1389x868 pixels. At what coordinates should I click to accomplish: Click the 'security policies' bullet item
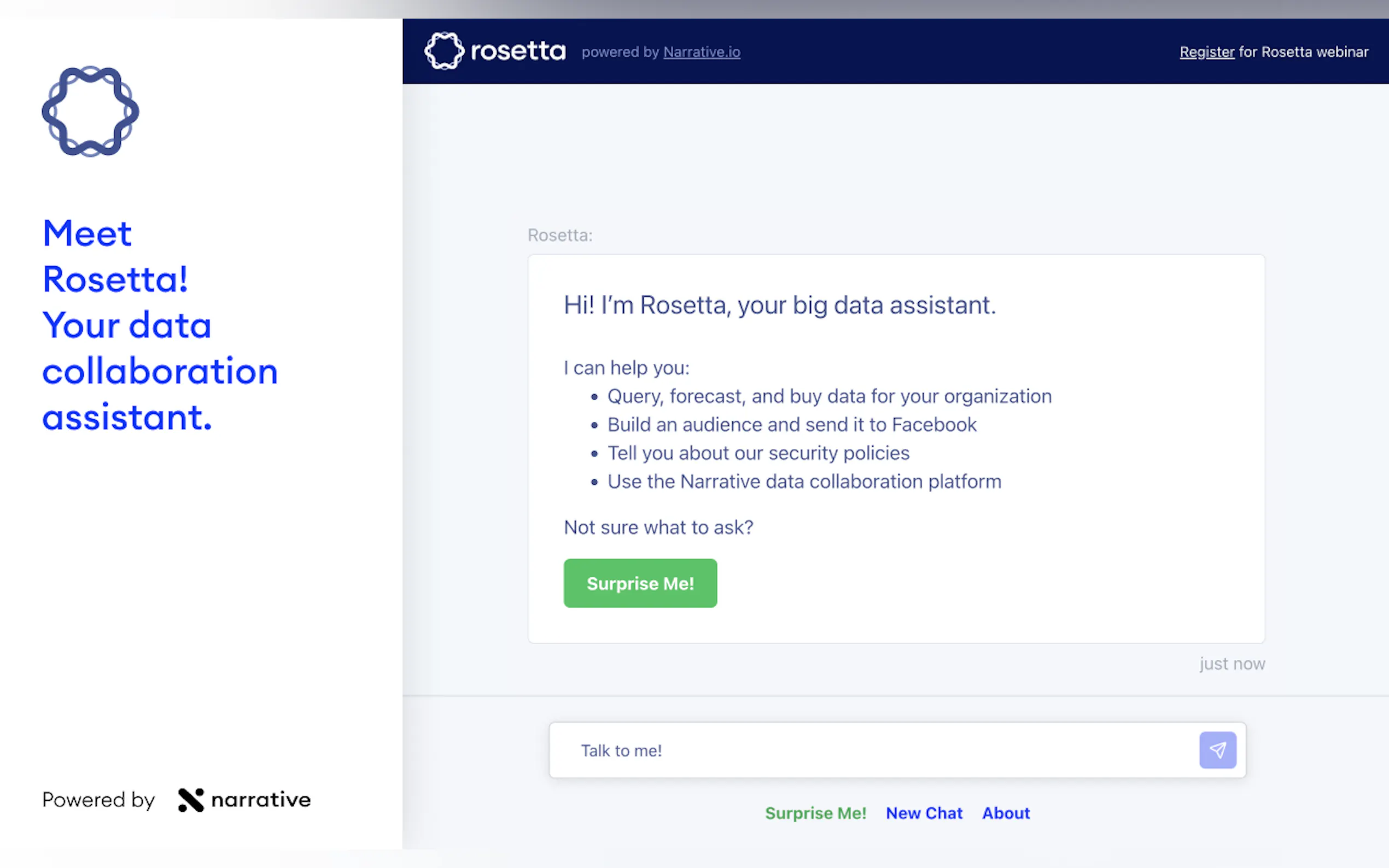pos(758,453)
